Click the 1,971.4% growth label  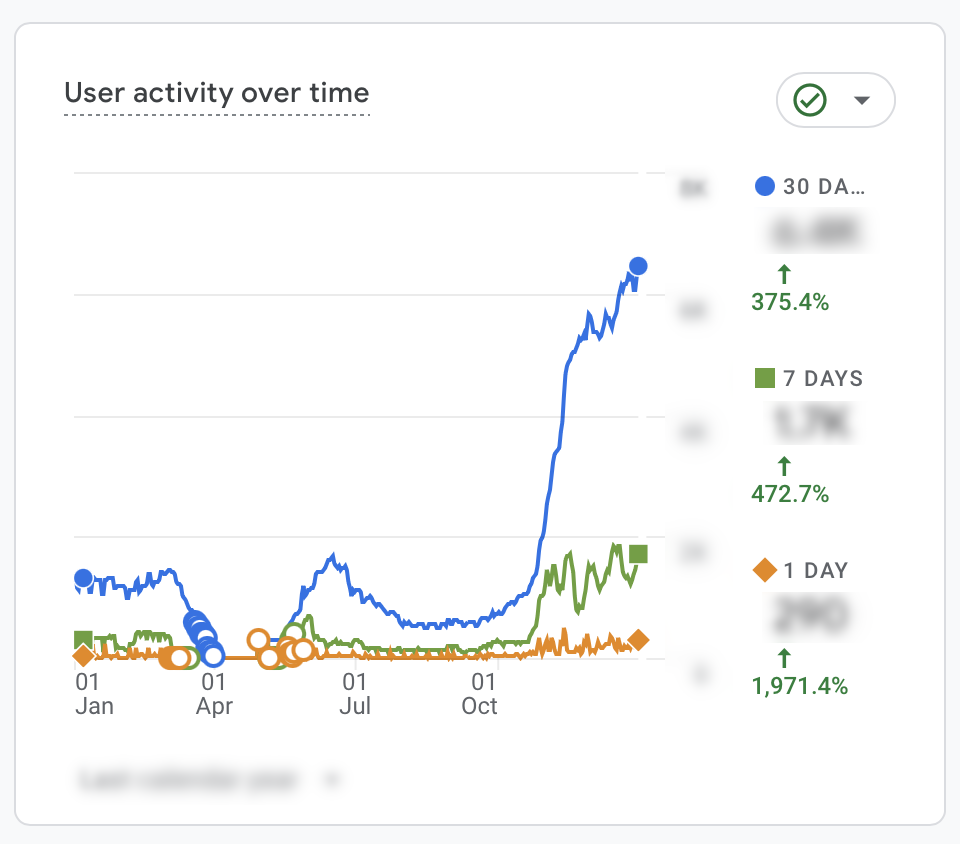coord(799,685)
